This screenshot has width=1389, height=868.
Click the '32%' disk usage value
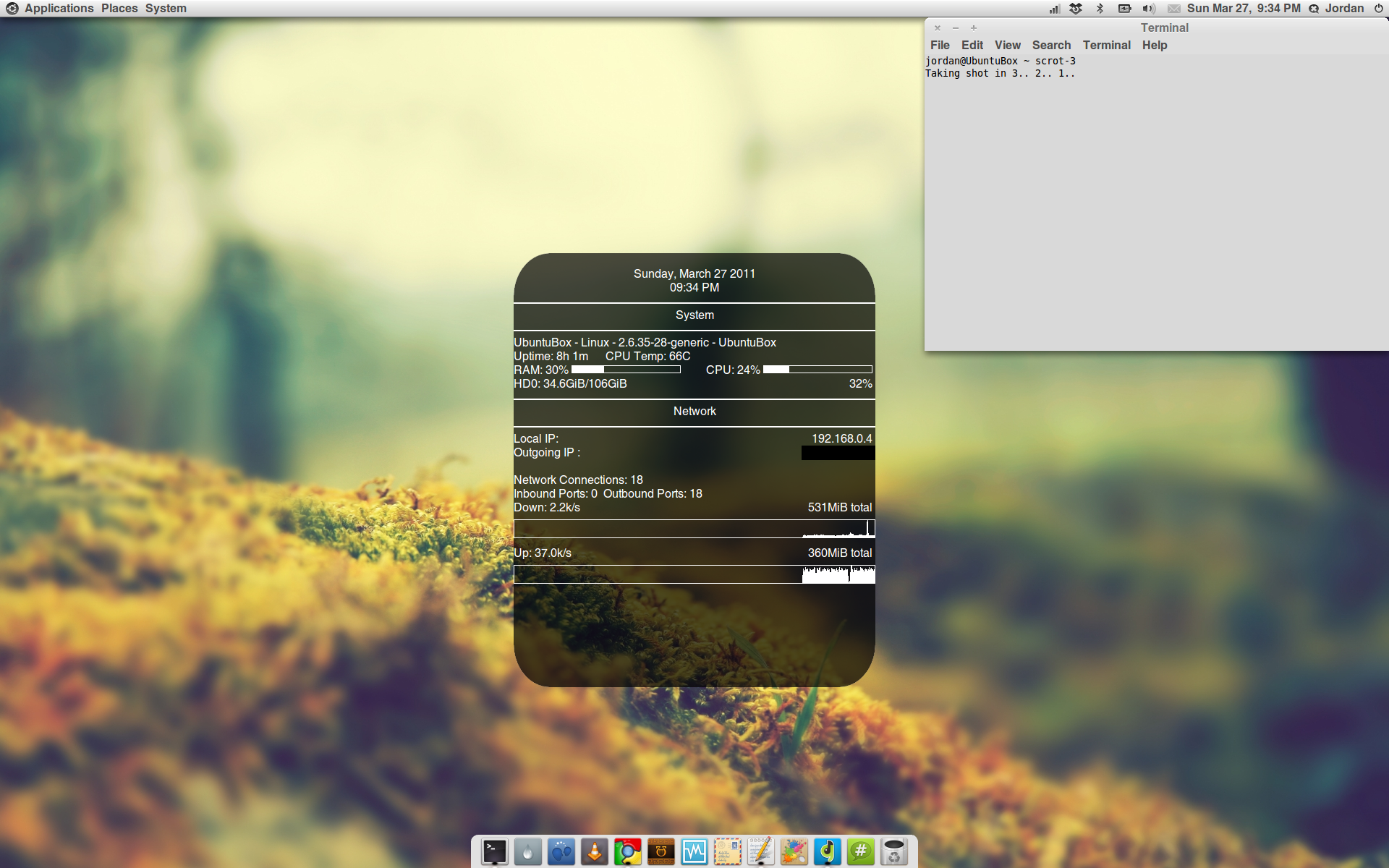860,383
